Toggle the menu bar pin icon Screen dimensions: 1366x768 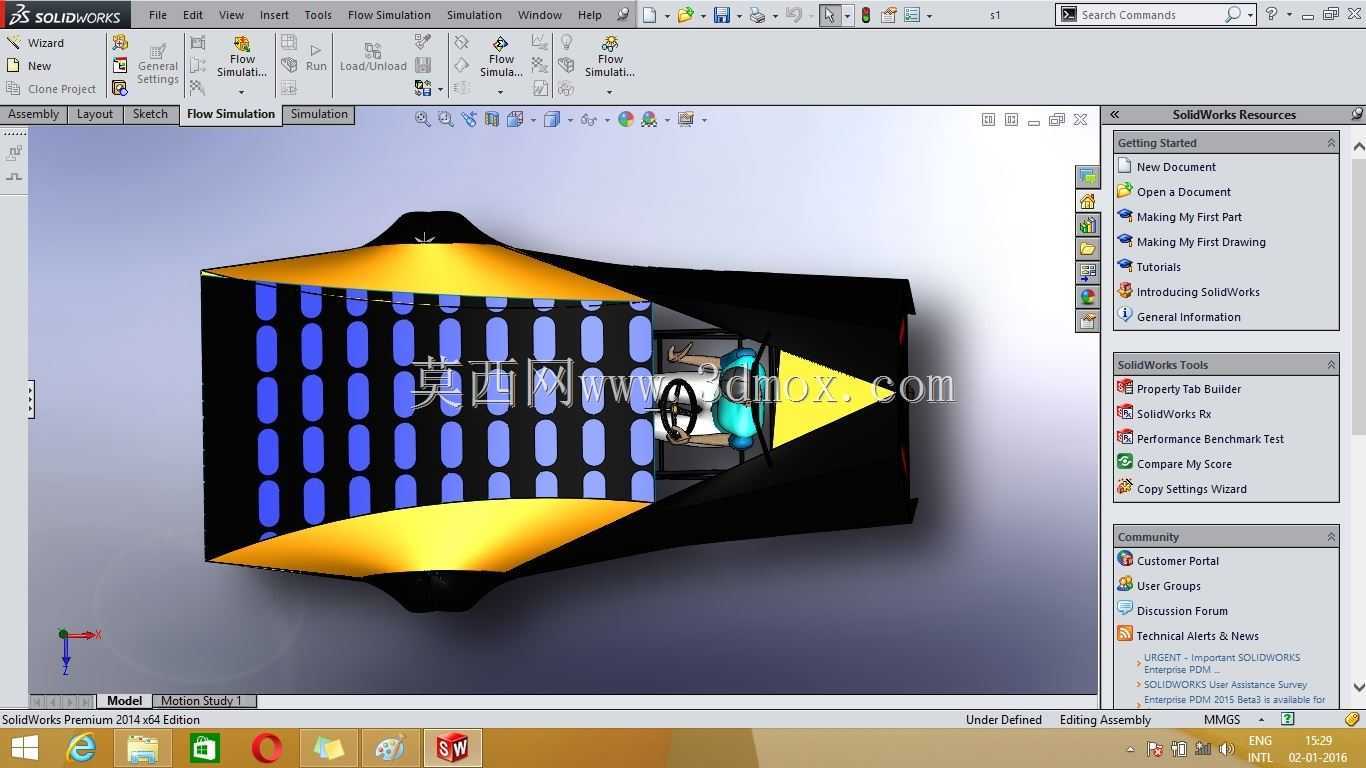[624, 15]
